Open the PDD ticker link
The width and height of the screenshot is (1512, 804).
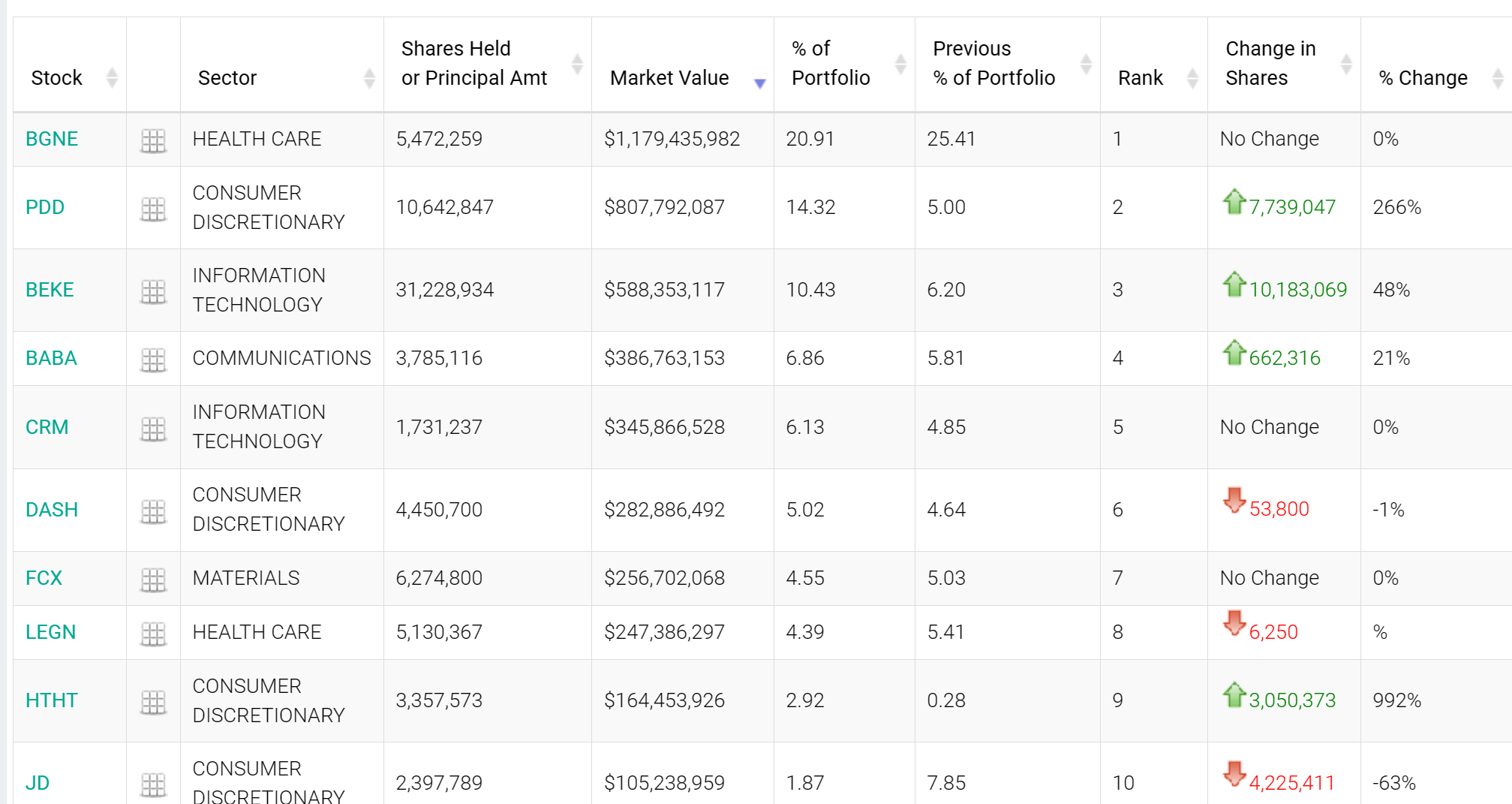pos(45,207)
